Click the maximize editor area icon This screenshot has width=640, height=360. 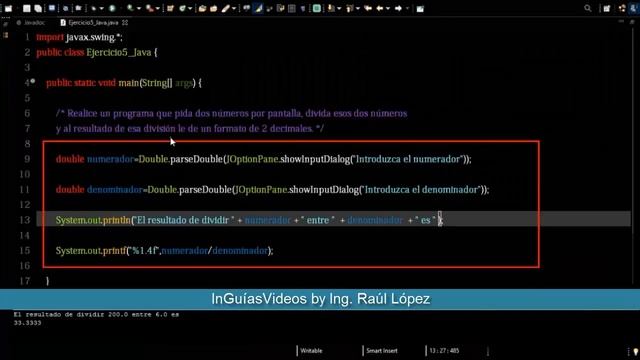[632, 22]
